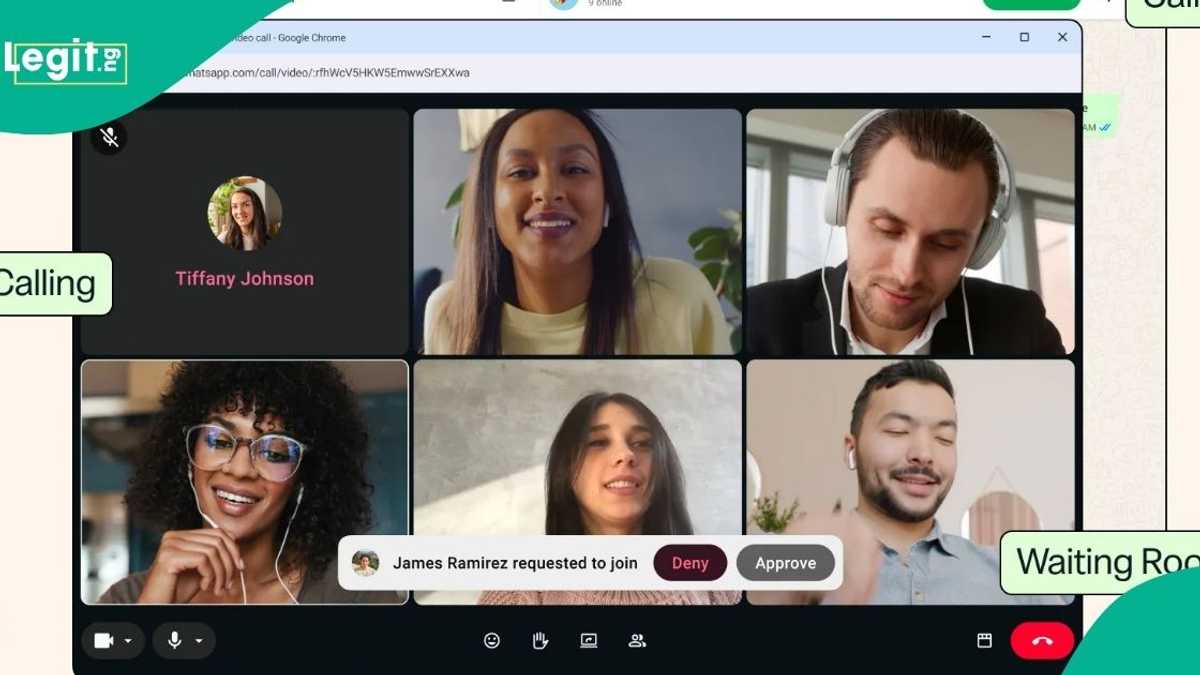Screen dimensions: 1200x675
Task: Start screen sharing icon
Action: point(589,641)
